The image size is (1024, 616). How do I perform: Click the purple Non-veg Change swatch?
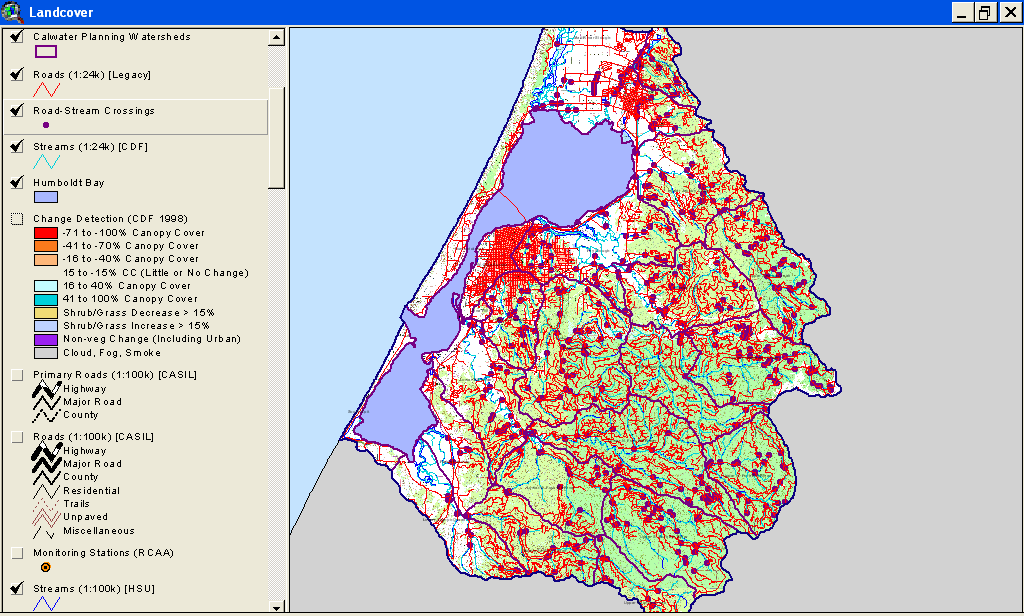tap(46, 340)
